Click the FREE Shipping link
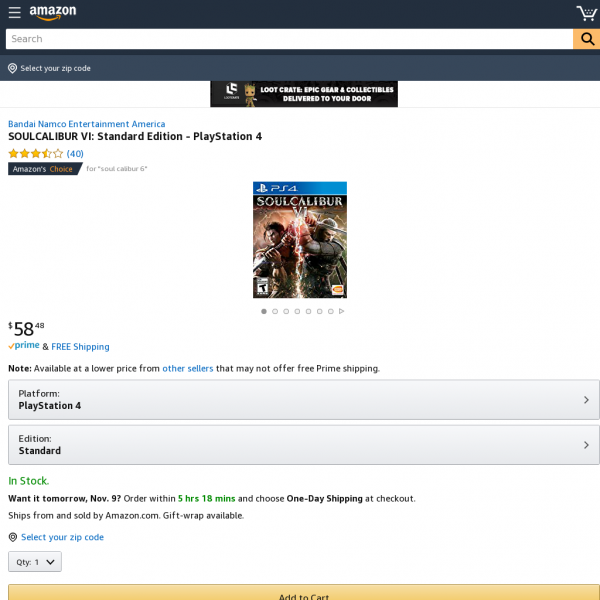600x600 pixels. click(80, 347)
